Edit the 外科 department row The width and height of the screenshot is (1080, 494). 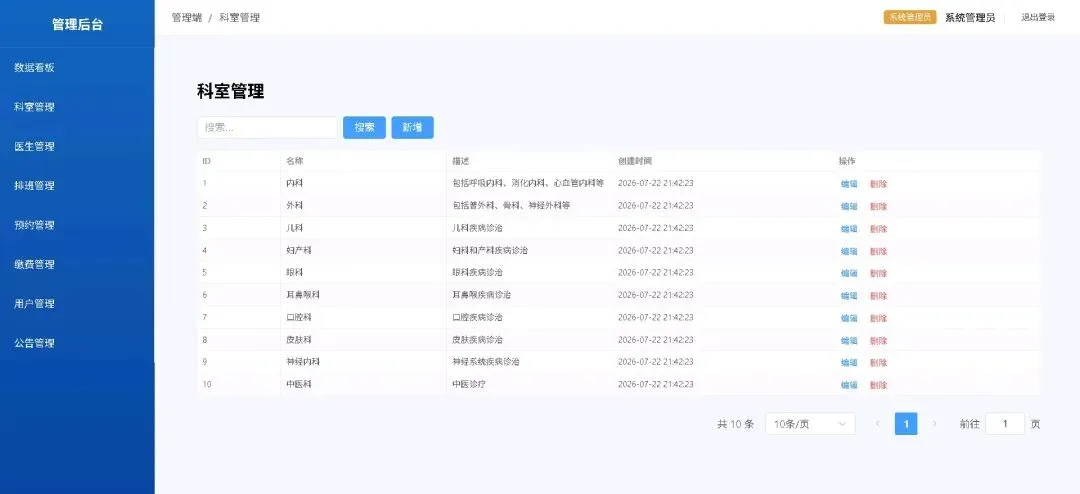tap(849, 206)
